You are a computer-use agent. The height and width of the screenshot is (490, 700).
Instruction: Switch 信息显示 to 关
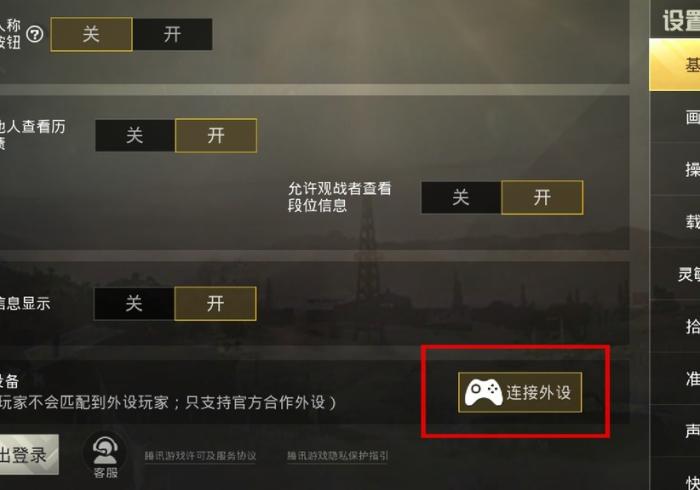[x=134, y=303]
